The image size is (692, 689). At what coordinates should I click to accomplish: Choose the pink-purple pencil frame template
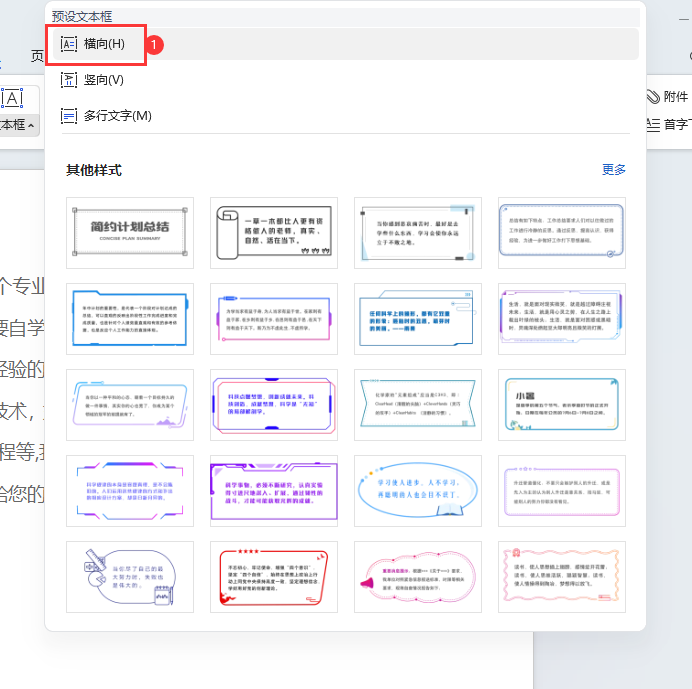[x=274, y=319]
